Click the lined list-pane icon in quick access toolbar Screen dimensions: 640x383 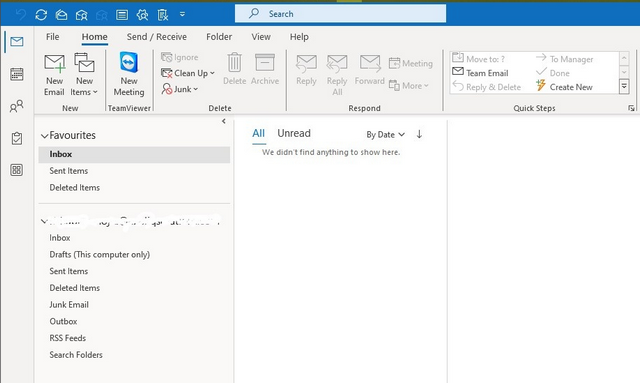click(x=122, y=15)
